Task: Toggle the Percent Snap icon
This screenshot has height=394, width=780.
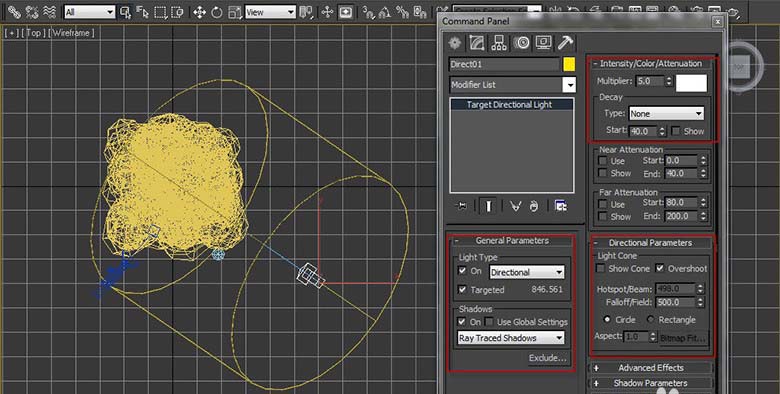Action: pyautogui.click(x=402, y=12)
